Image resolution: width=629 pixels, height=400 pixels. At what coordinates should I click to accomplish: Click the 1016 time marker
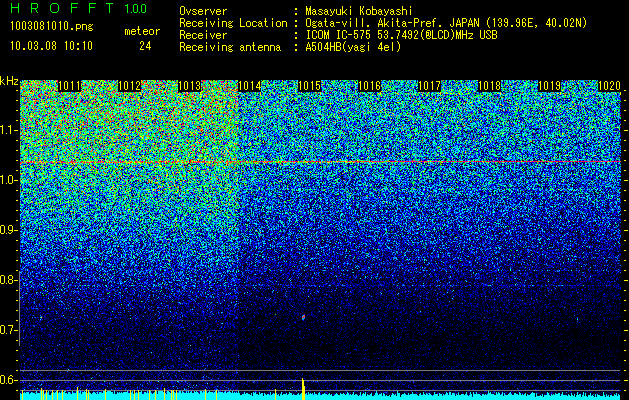[x=369, y=86]
